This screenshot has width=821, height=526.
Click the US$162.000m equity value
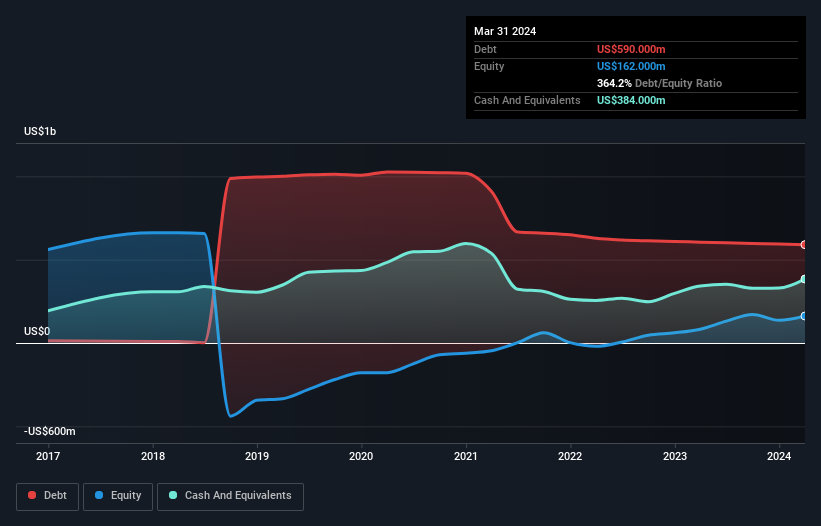[x=631, y=66]
